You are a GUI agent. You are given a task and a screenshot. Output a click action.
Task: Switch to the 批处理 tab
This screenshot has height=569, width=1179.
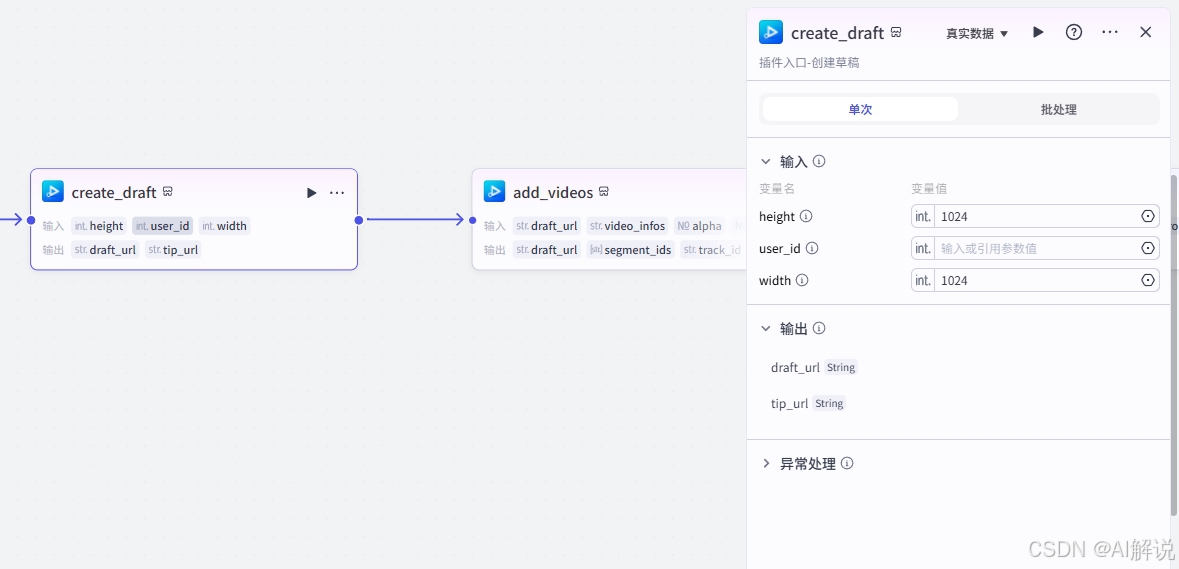click(1059, 109)
